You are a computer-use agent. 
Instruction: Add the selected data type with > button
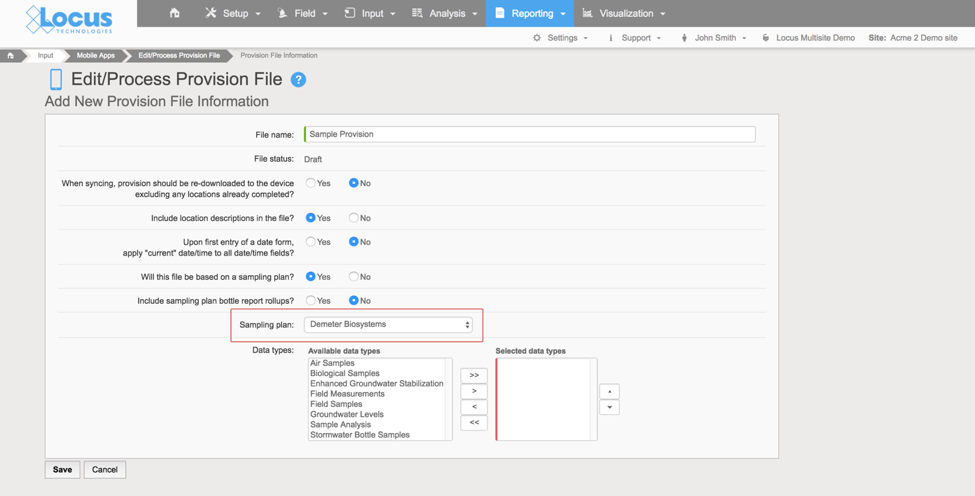coord(474,392)
